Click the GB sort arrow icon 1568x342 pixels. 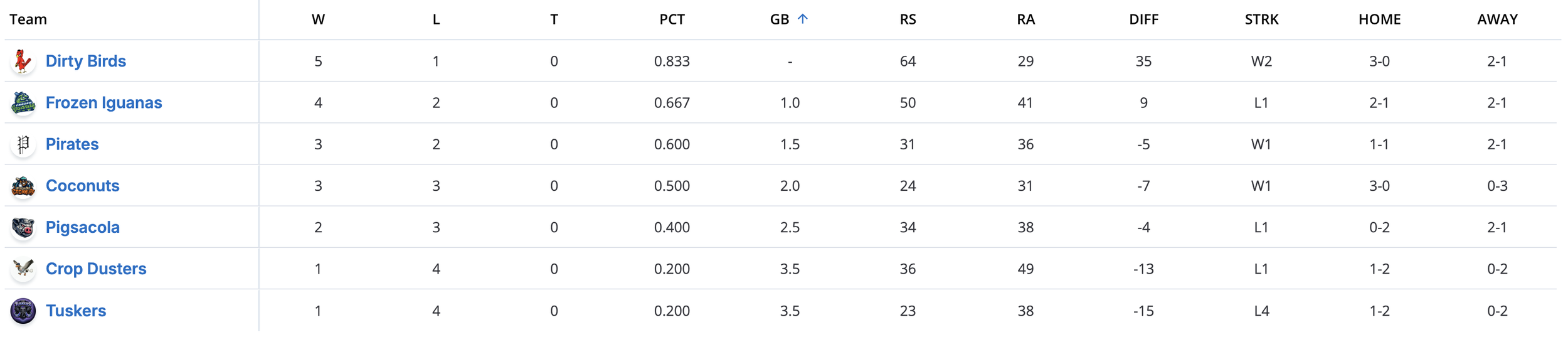pyautogui.click(x=802, y=19)
